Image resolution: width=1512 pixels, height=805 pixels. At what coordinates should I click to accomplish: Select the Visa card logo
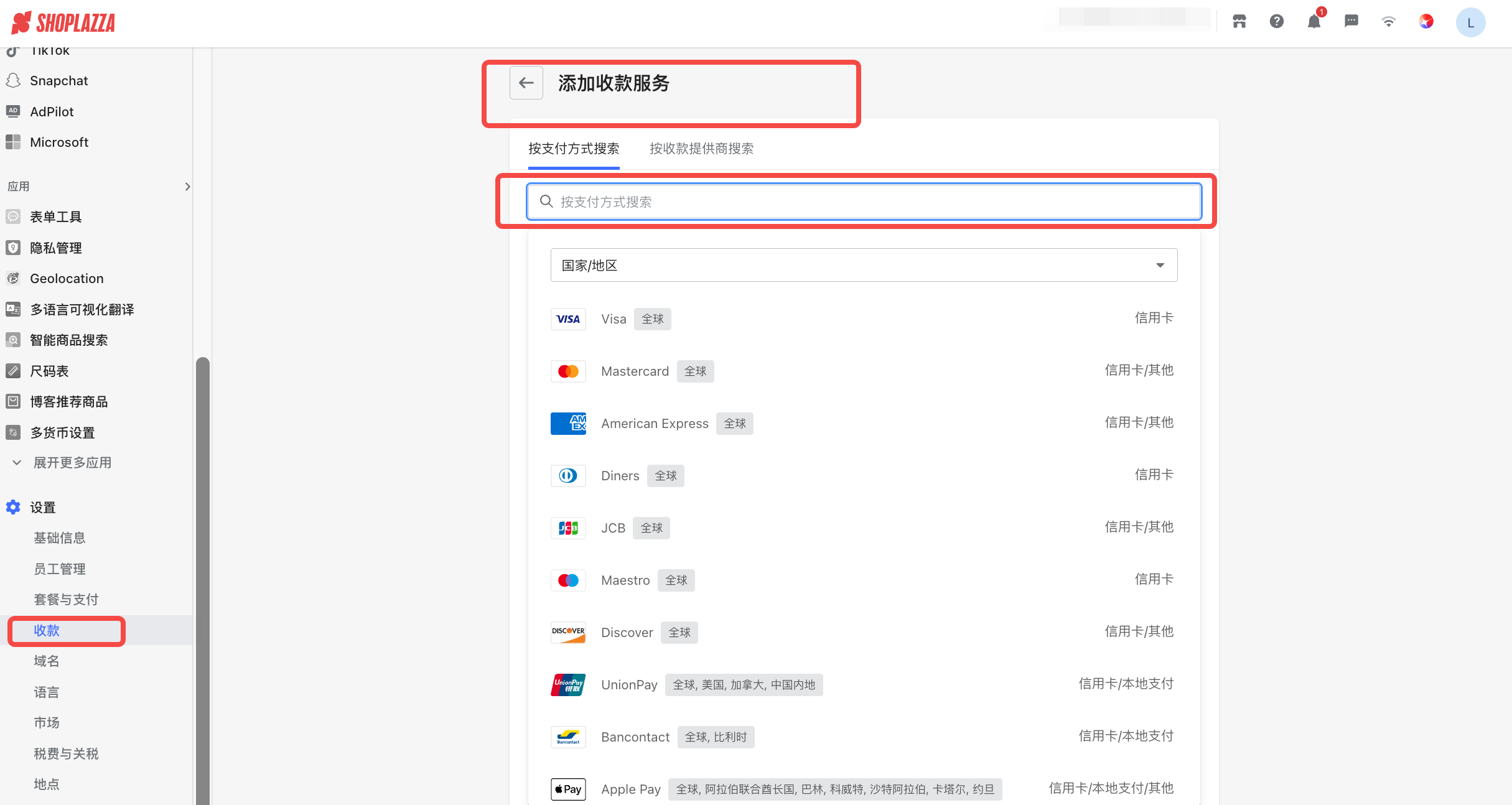coord(568,319)
